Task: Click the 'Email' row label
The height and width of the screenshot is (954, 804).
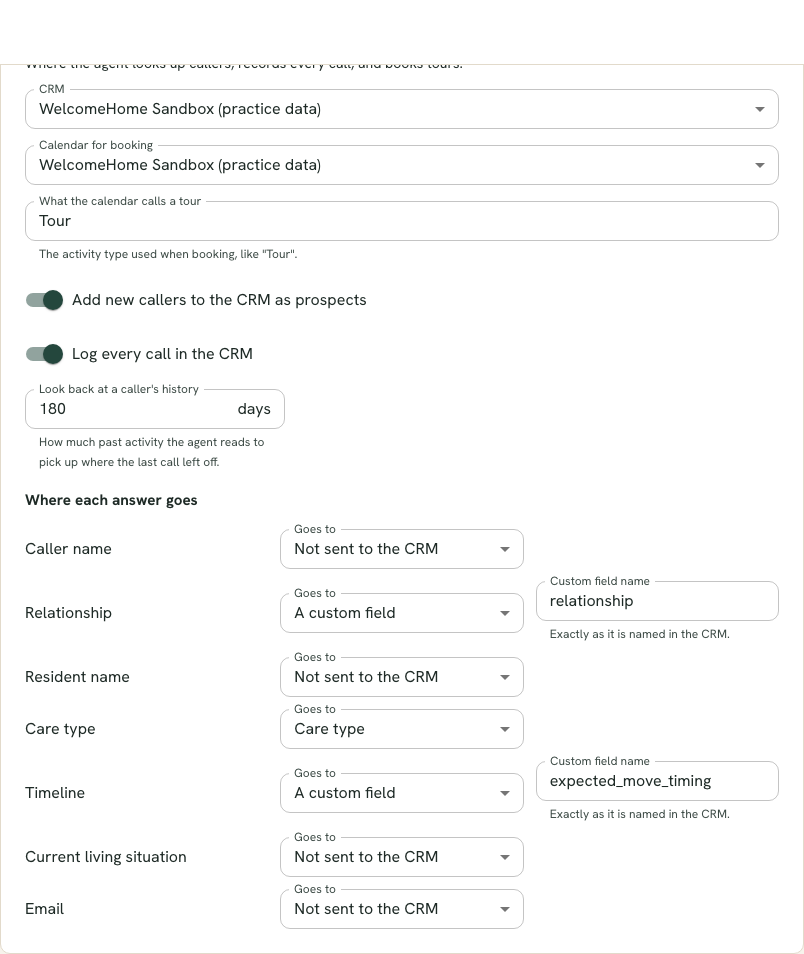Action: [44, 909]
